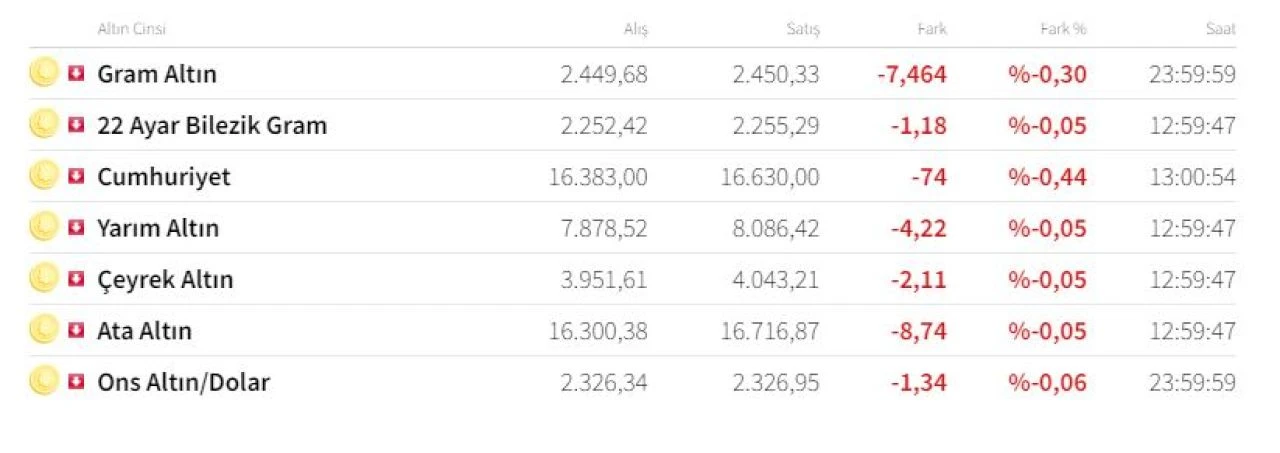Click the red down arrow for Yarım Altın
Viewport: 1280px width, 453px height.
tap(76, 228)
